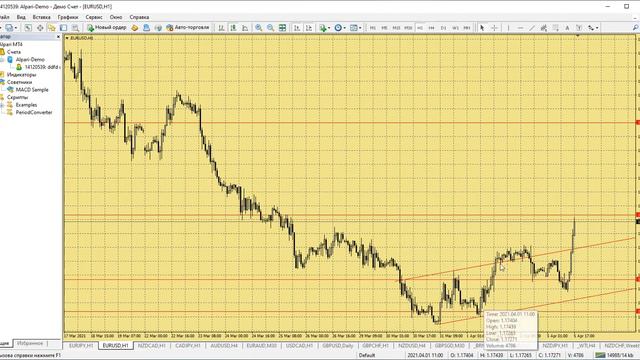Open the Справка menu

click(x=139, y=17)
